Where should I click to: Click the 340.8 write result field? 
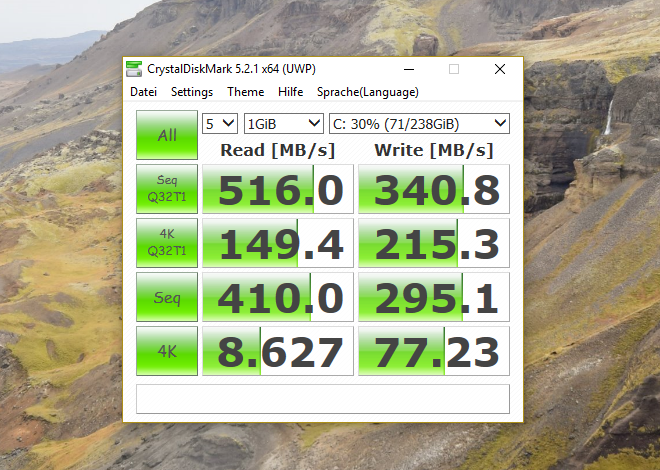[x=433, y=189]
